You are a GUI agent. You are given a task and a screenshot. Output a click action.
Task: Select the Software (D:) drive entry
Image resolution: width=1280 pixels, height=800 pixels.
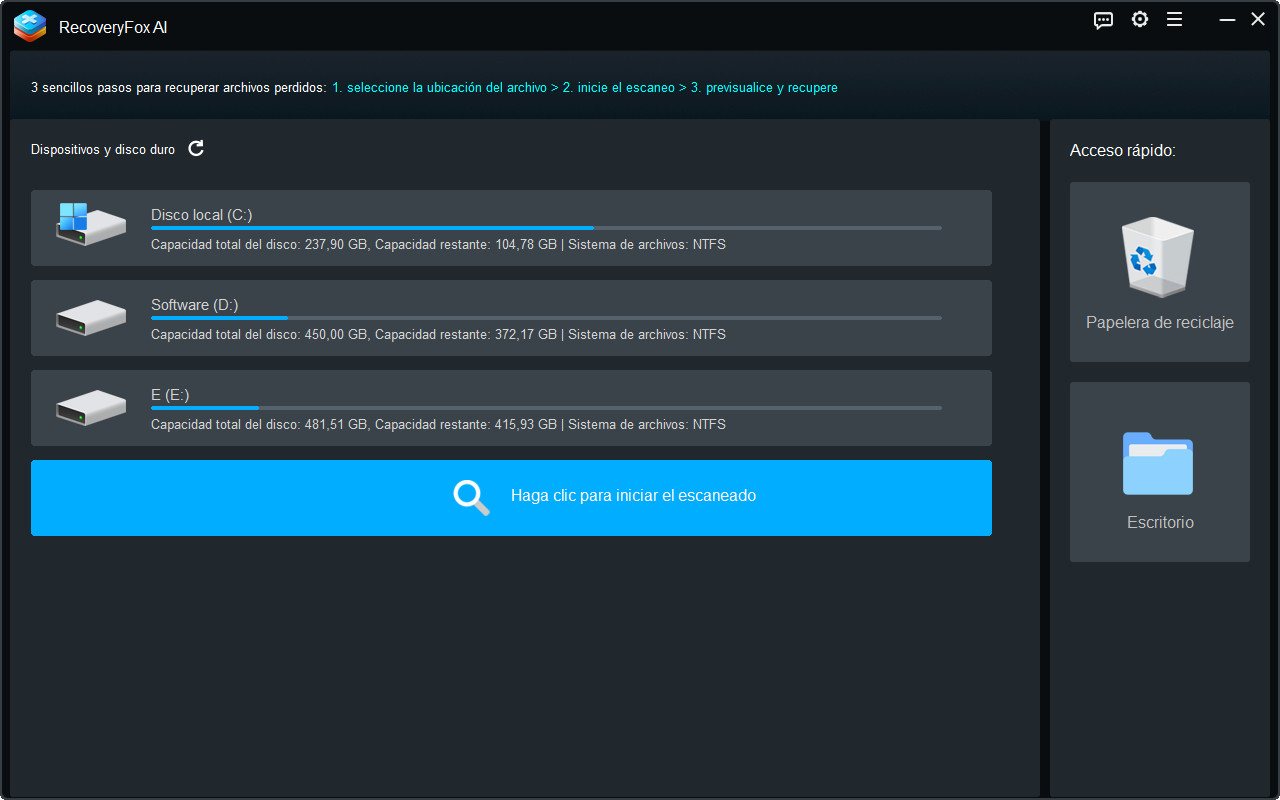point(511,318)
